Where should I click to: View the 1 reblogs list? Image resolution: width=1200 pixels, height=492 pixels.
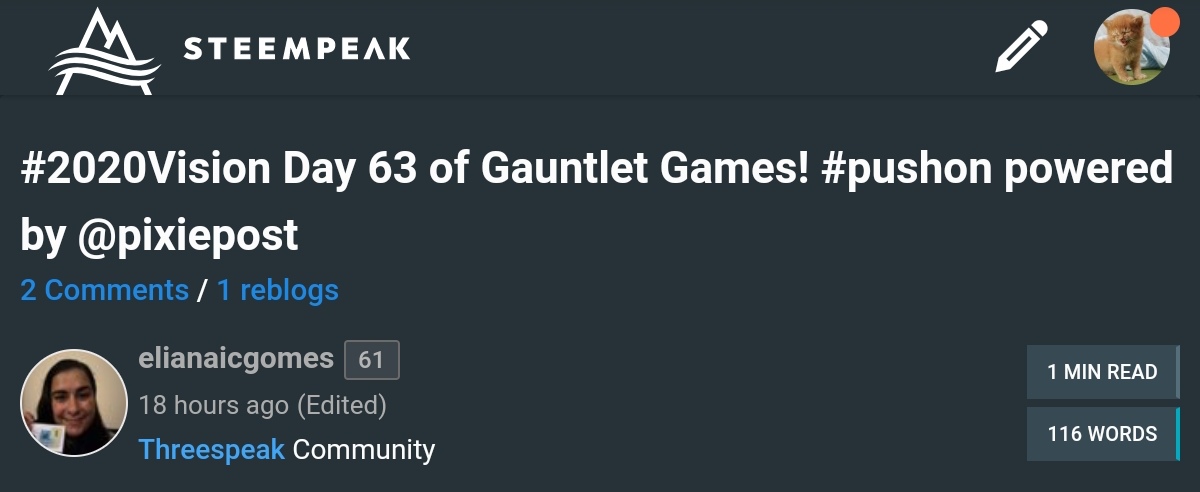coord(277,290)
